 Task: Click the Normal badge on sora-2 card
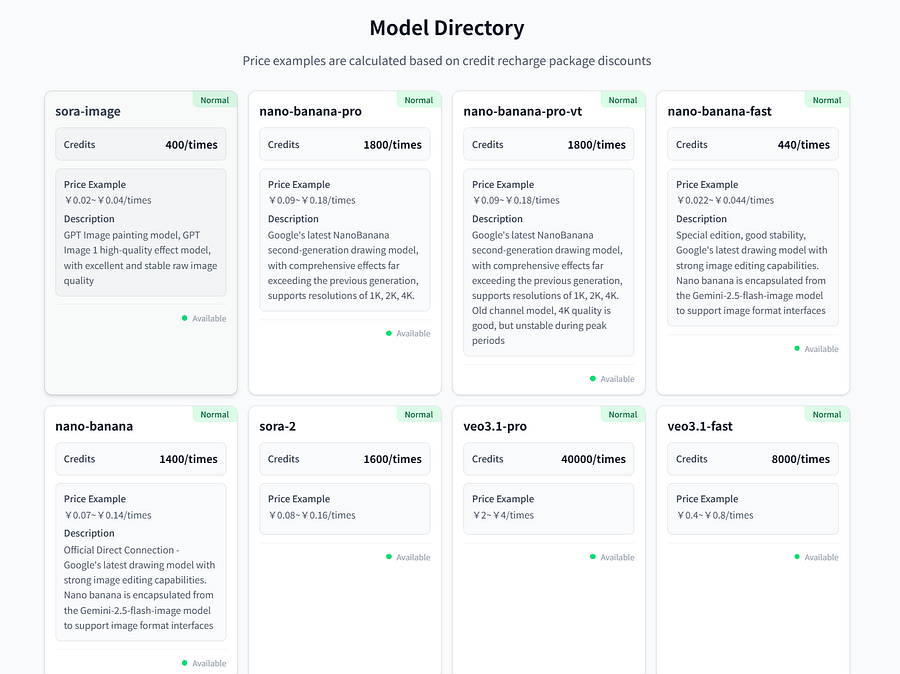point(418,415)
